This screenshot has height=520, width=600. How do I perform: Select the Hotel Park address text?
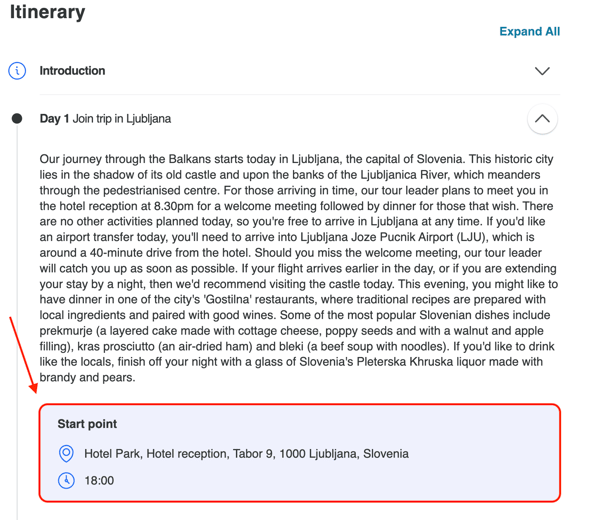coord(246,454)
